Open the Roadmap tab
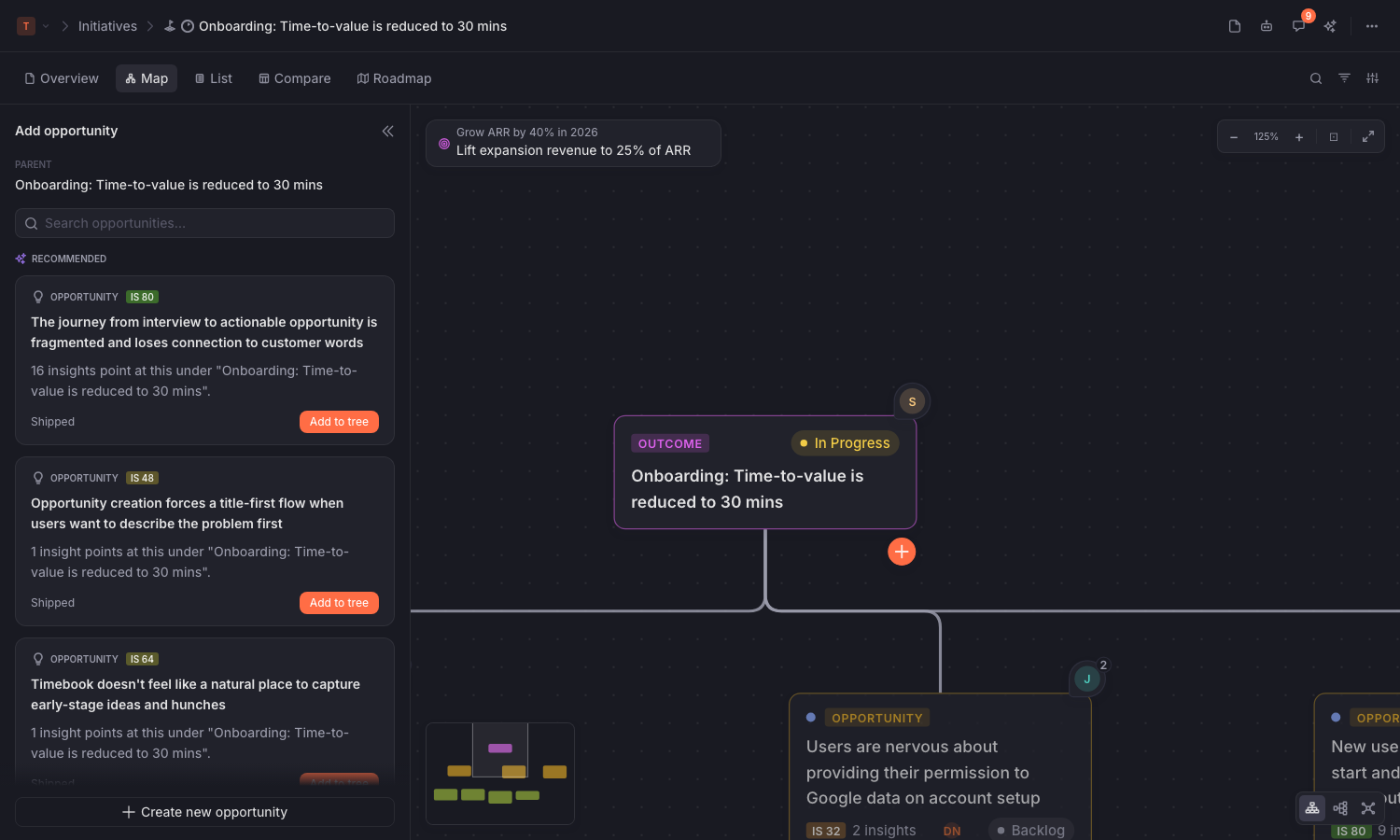This screenshot has width=1400, height=840. point(394,78)
